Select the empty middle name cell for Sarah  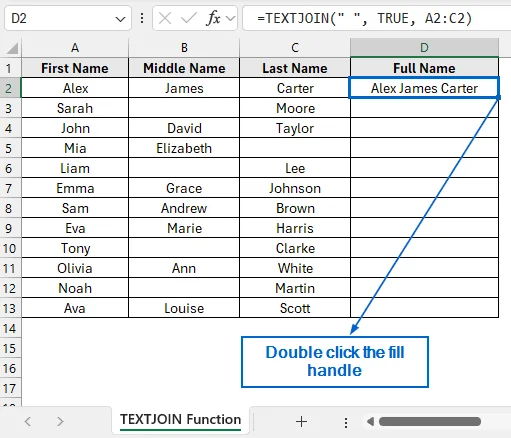[x=184, y=108]
